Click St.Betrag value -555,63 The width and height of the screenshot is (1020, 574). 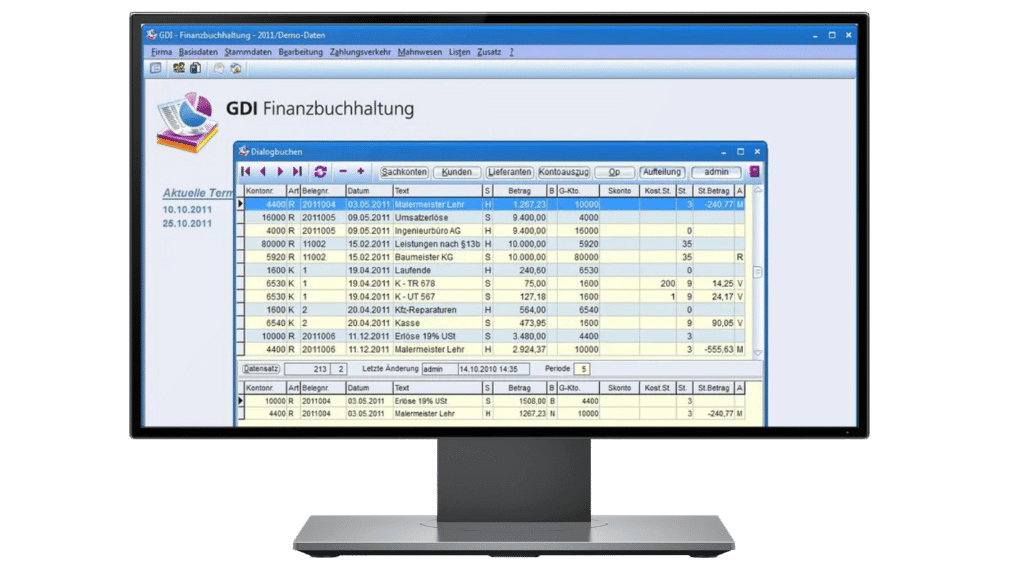718,349
